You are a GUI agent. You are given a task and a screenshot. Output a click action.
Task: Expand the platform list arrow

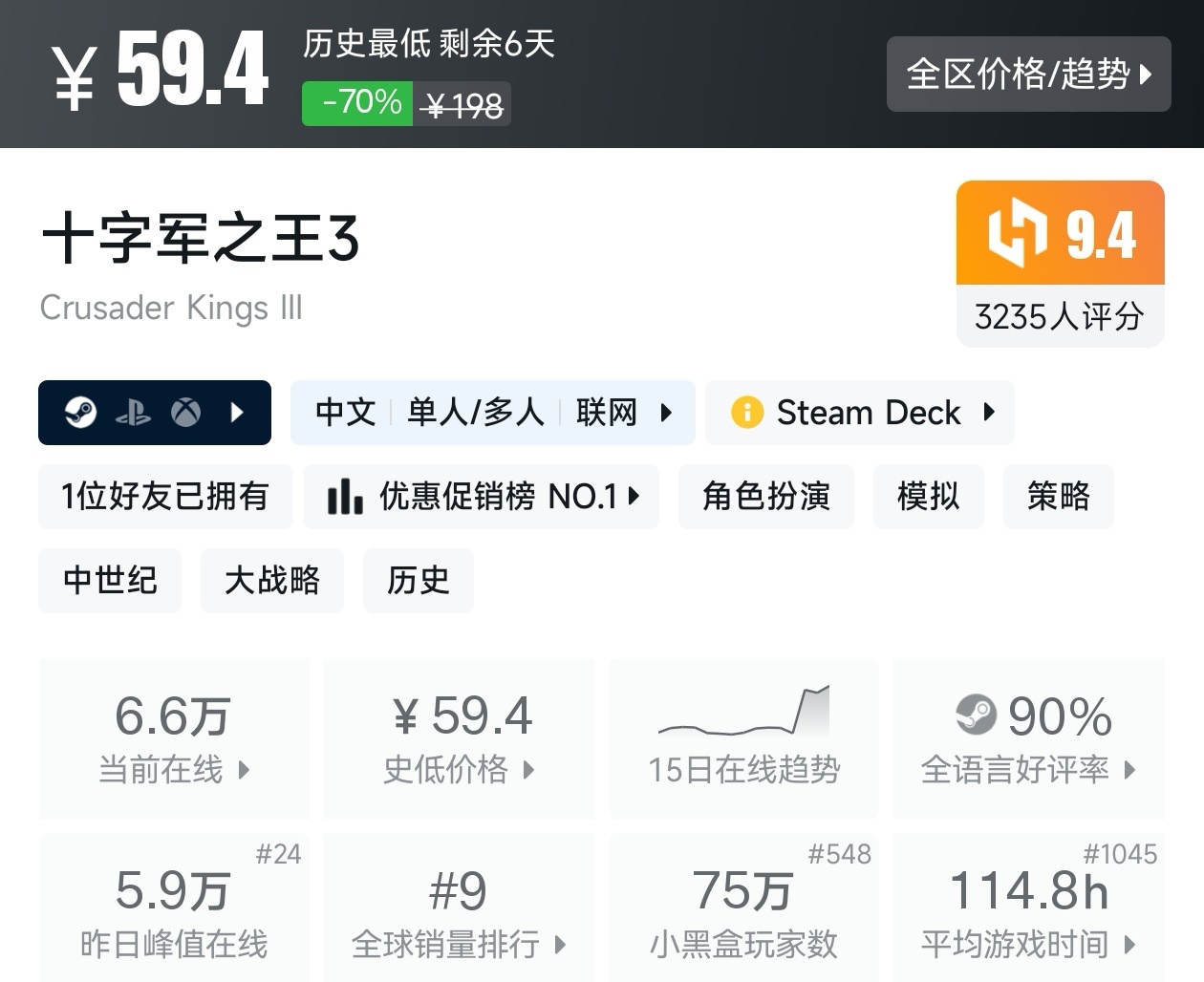pyautogui.click(x=238, y=413)
